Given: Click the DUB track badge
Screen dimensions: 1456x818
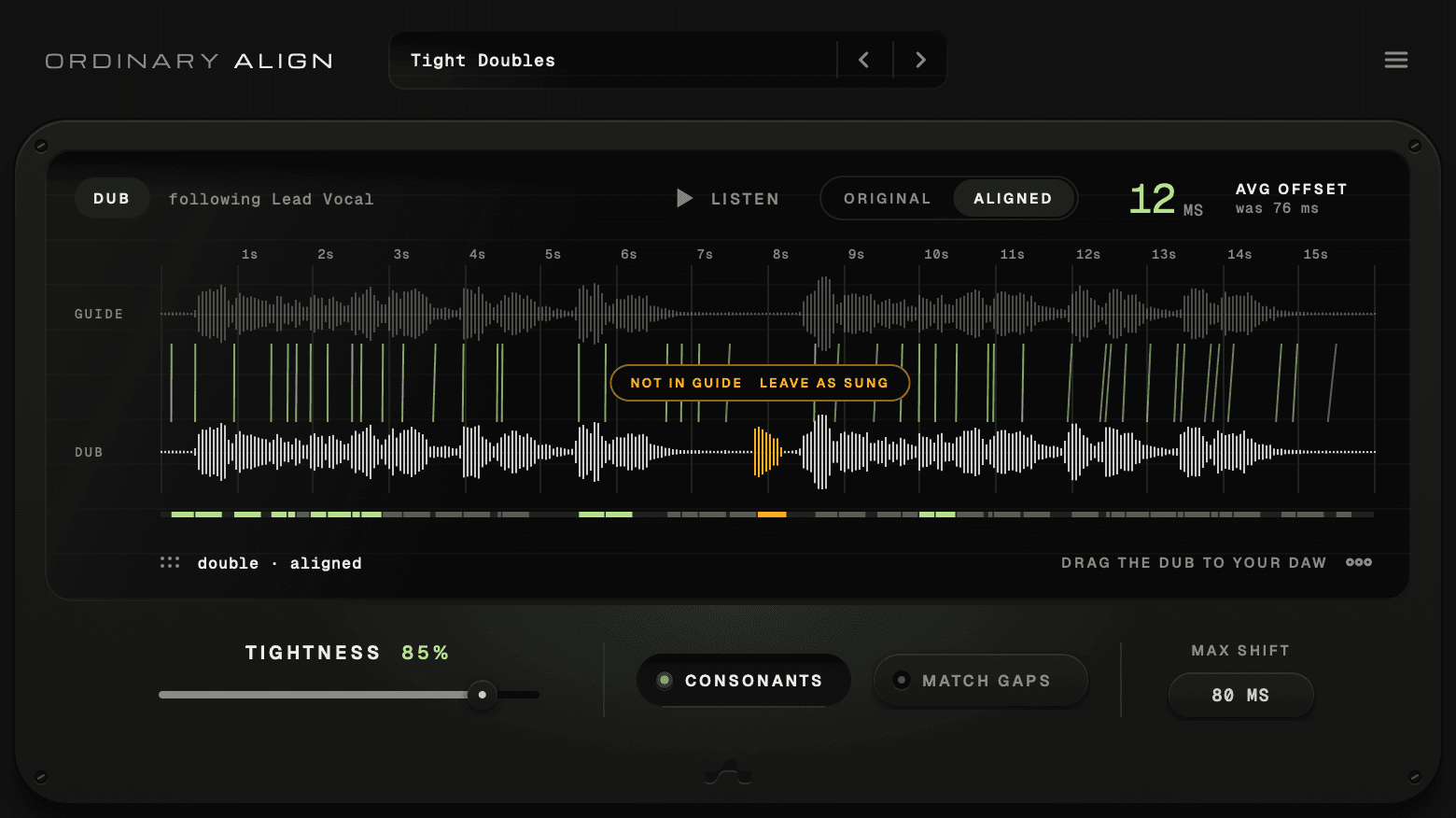Looking at the screenshot, I should (x=111, y=198).
